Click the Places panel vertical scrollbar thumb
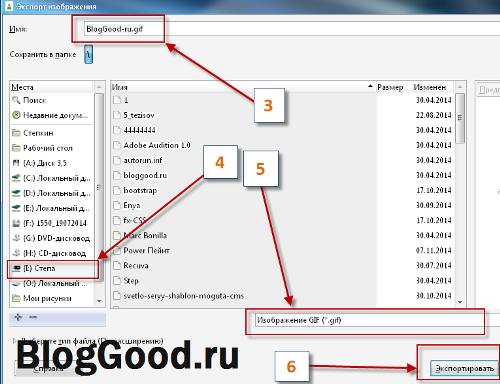500x384 pixels. 99,187
